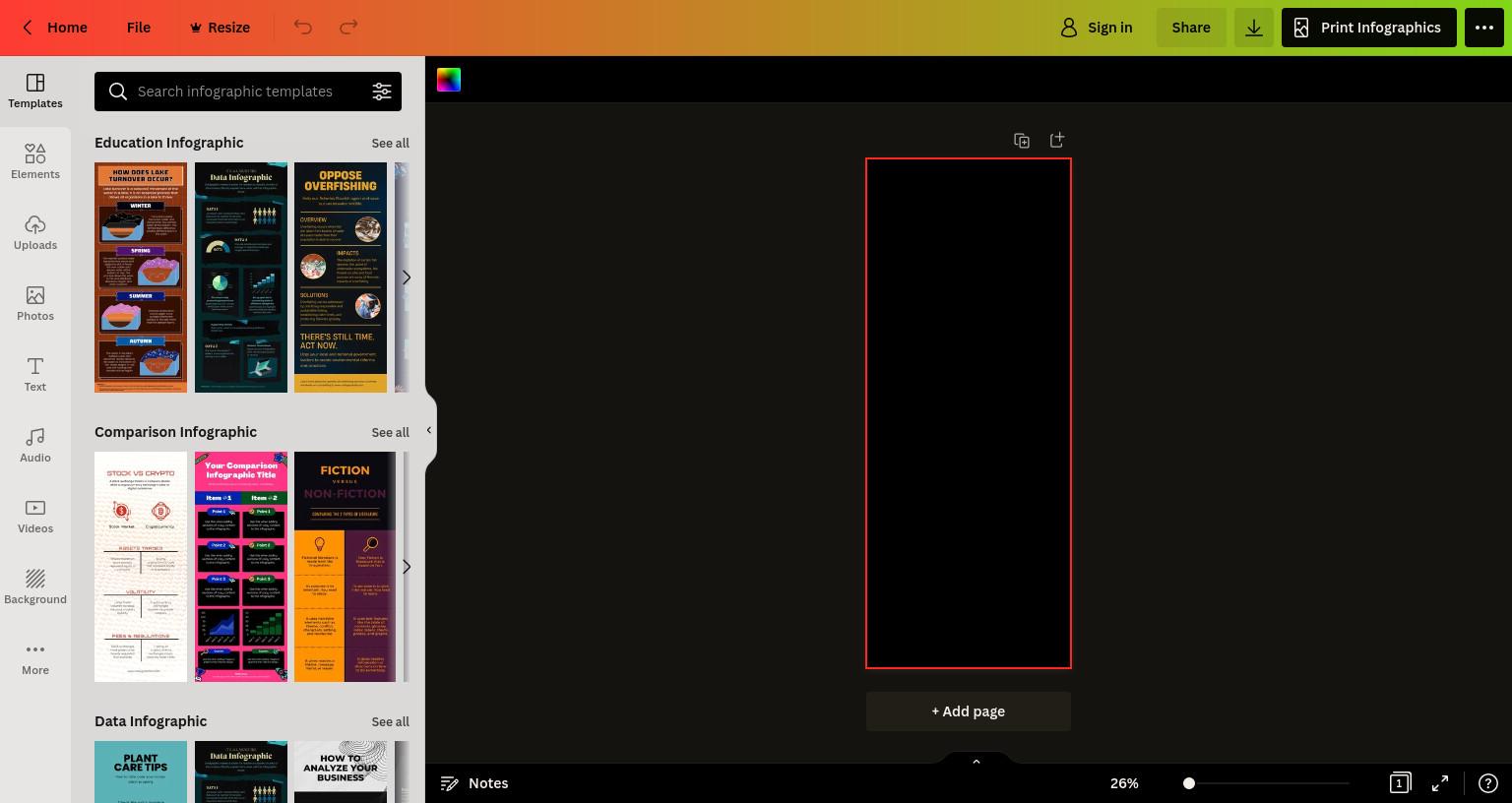Image resolution: width=1512 pixels, height=803 pixels.
Task: Select the pink Comparison Infographic Title template
Action: [241, 567]
